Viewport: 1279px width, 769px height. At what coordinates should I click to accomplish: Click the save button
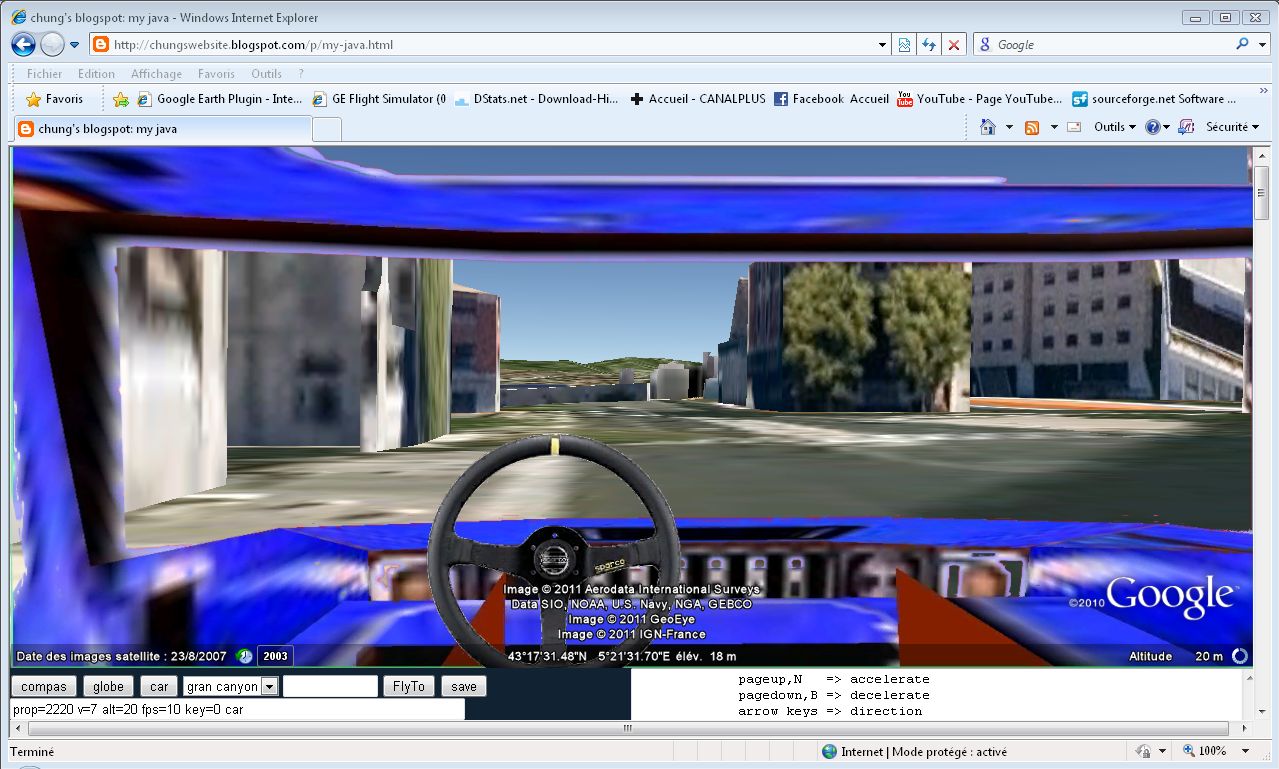point(464,686)
